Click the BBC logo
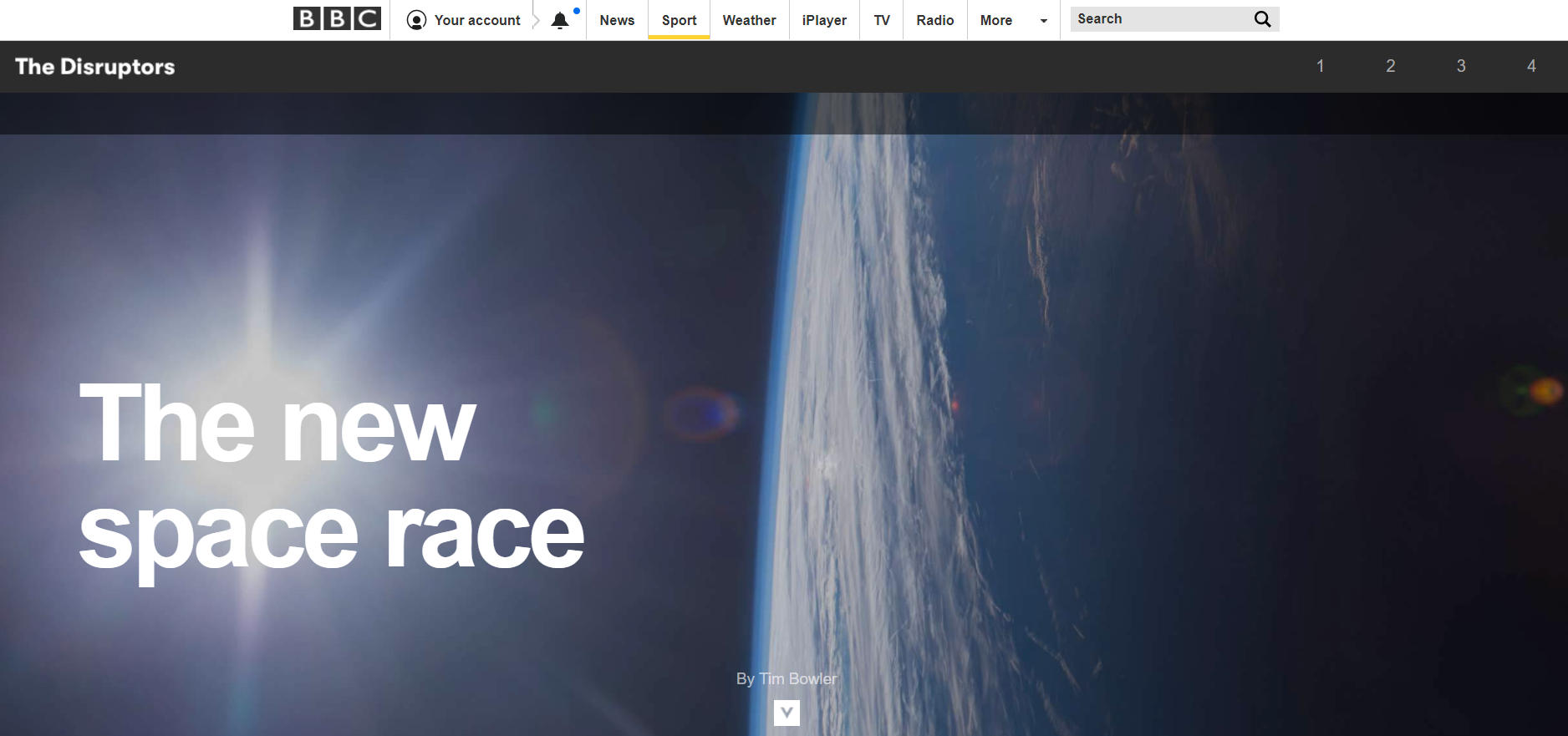 pyautogui.click(x=337, y=18)
